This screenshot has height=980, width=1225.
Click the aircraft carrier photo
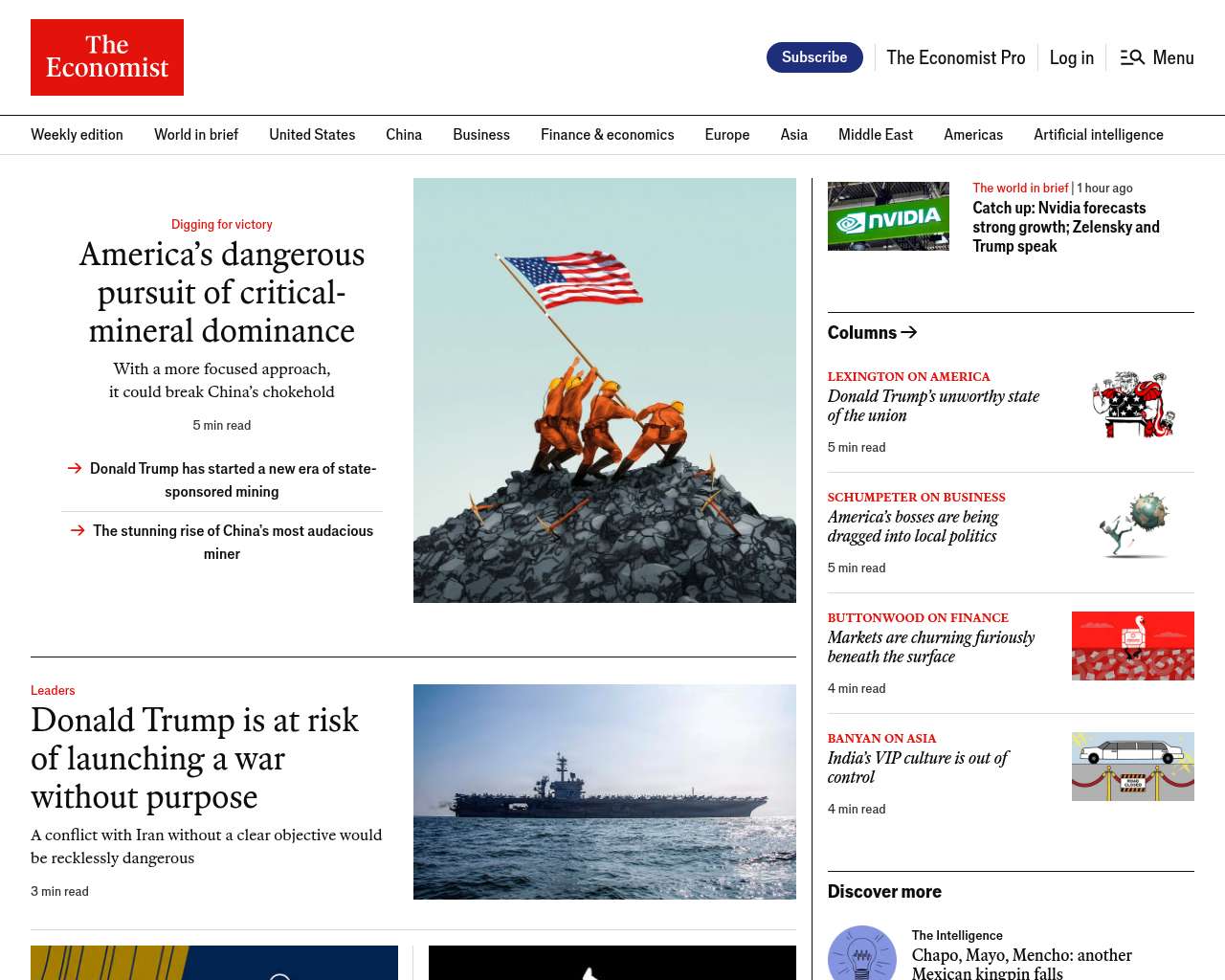point(605,791)
